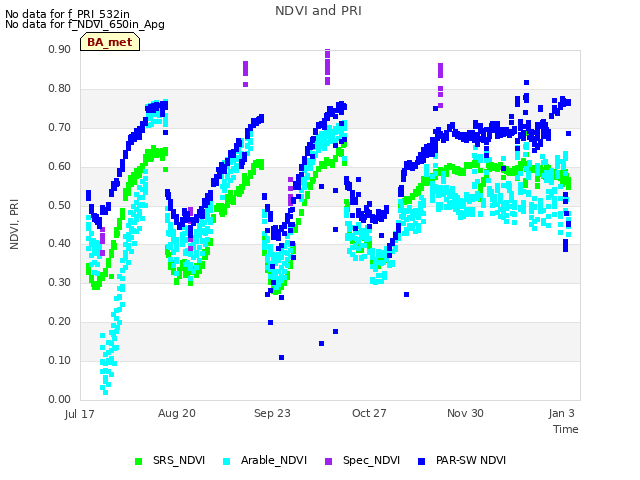Click the BA_met annotation label
Screen dimensions: 640x480
(x=110, y=42)
